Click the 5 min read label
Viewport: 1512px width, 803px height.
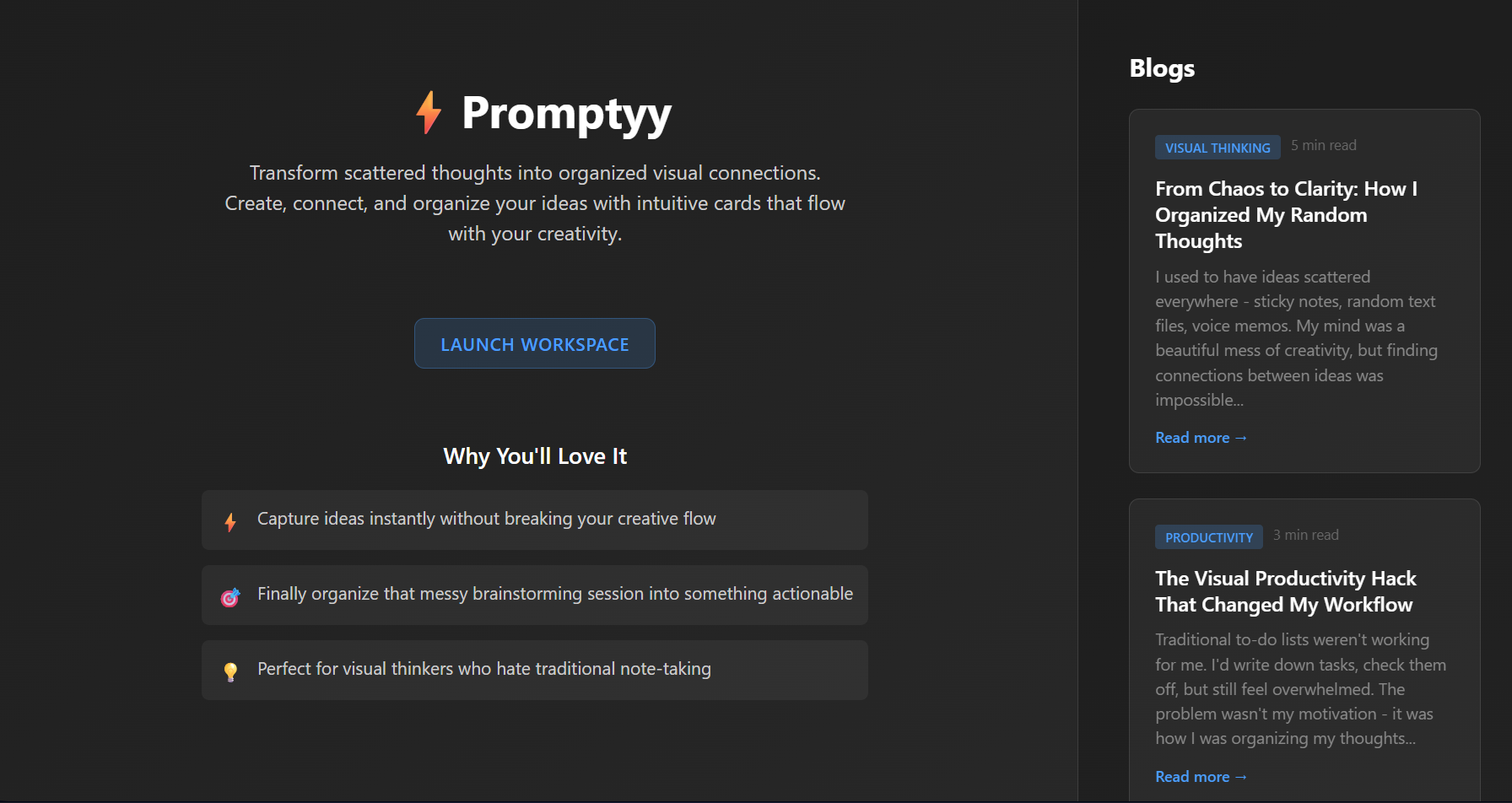pyautogui.click(x=1323, y=145)
